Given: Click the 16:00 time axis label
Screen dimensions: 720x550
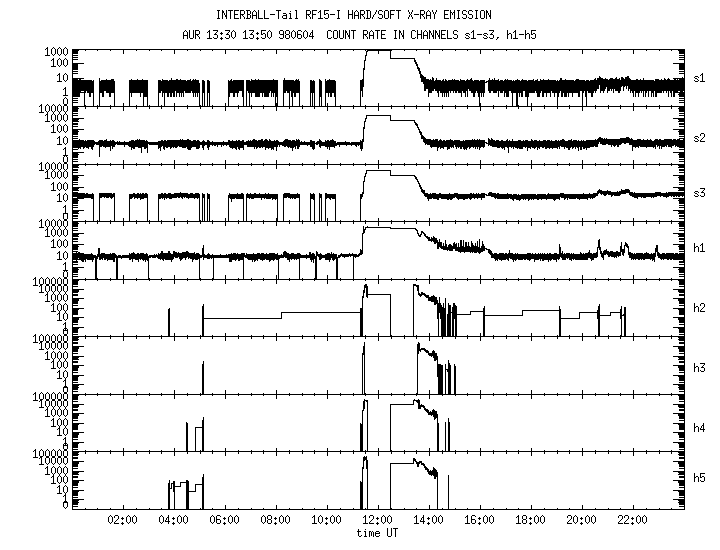Looking at the screenshot, I should (479, 520).
